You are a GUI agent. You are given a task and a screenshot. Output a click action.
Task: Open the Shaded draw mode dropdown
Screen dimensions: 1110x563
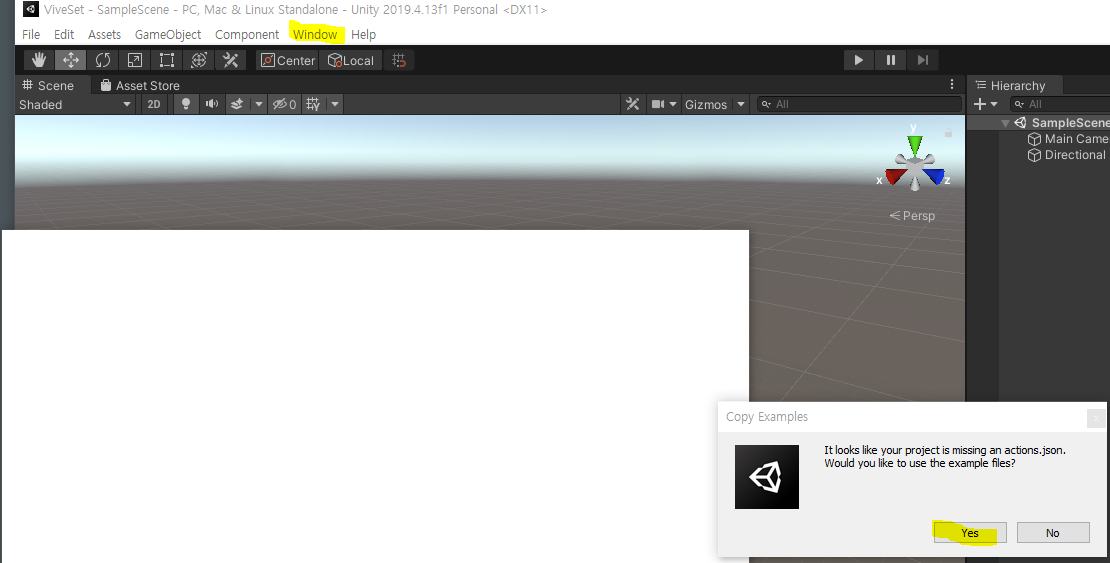(x=75, y=104)
